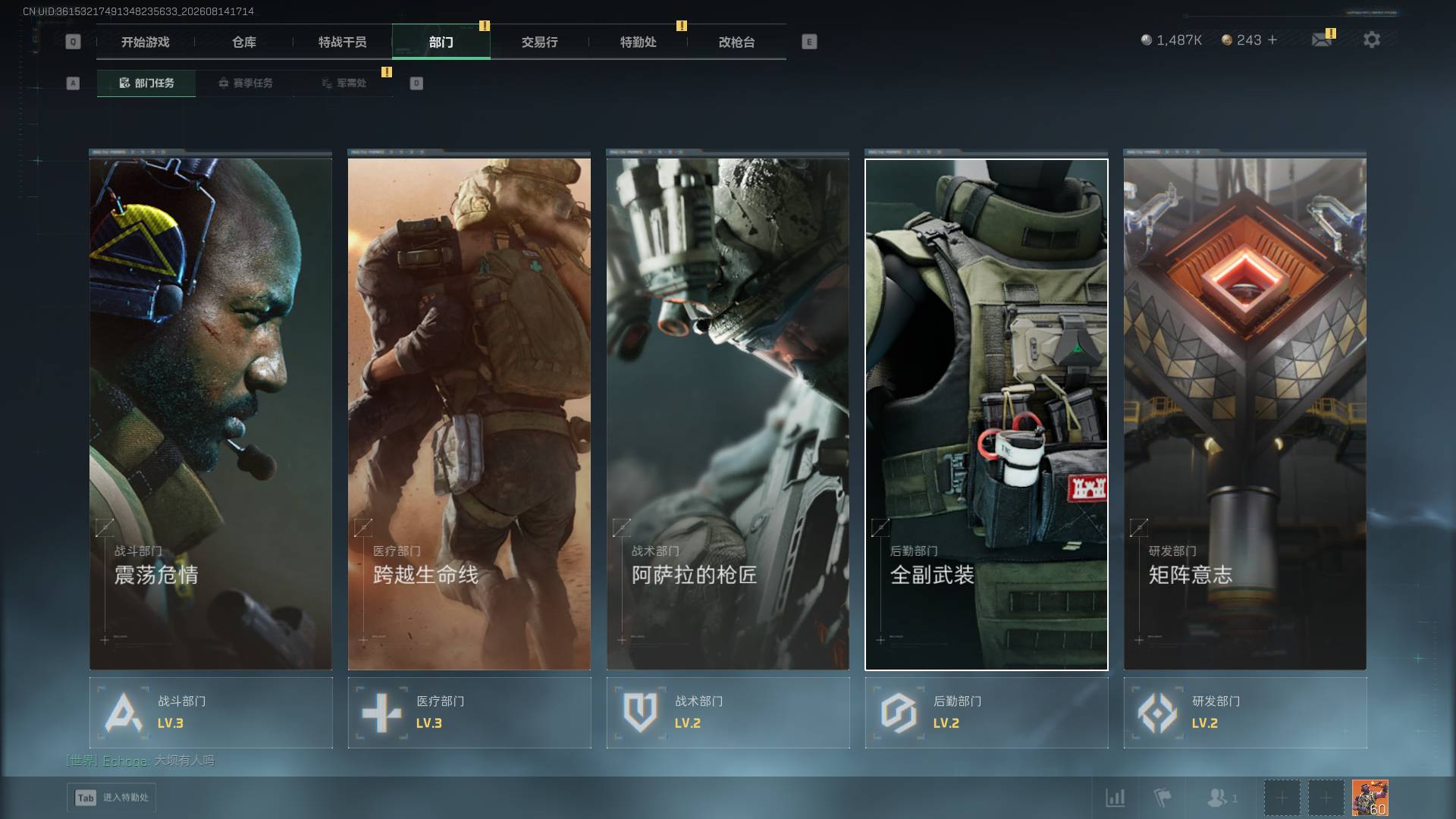1456x819 pixels.
Task: Switch to the 赛季任务 sub-tab
Action: pyautogui.click(x=245, y=83)
